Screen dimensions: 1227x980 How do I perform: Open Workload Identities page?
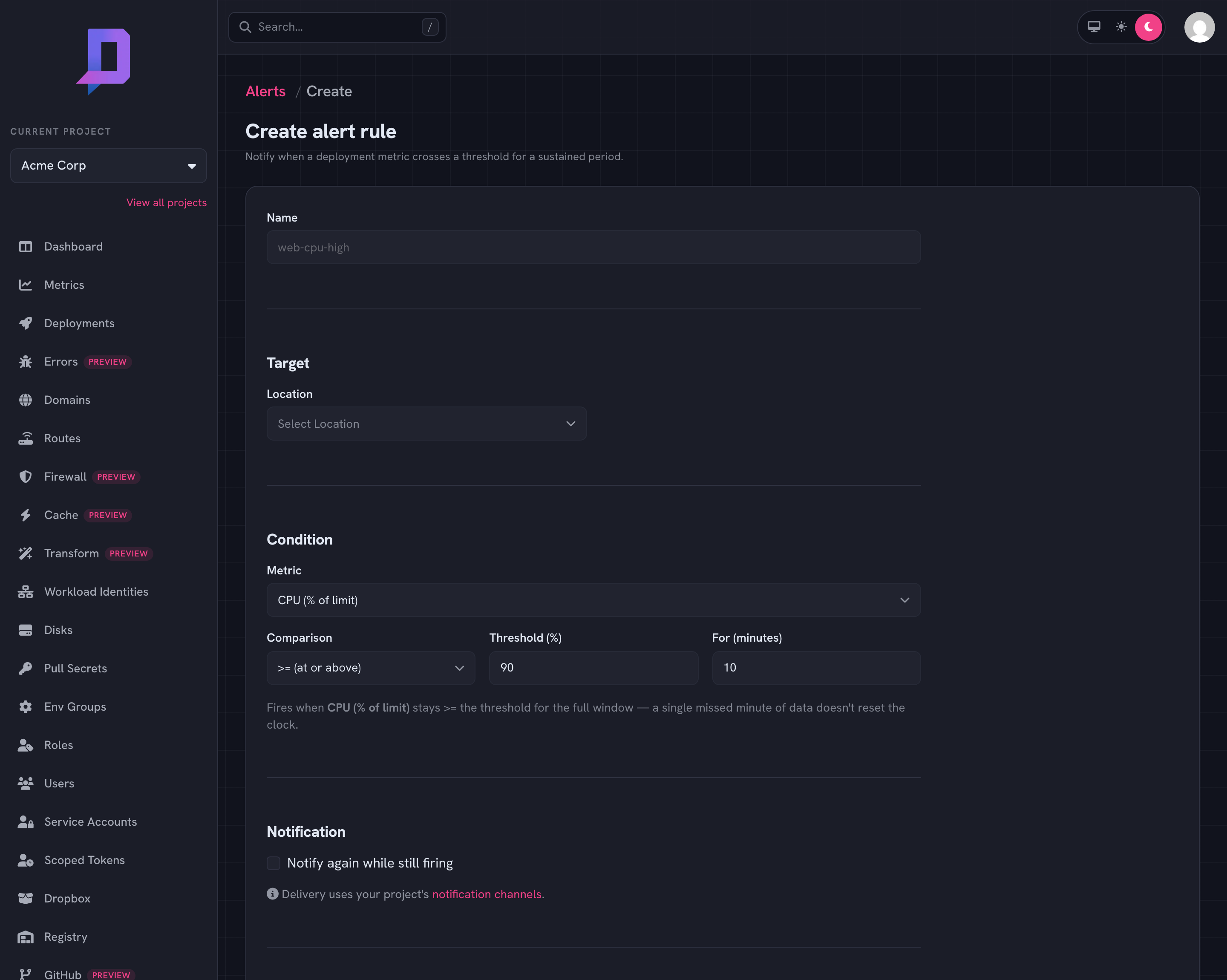96,592
